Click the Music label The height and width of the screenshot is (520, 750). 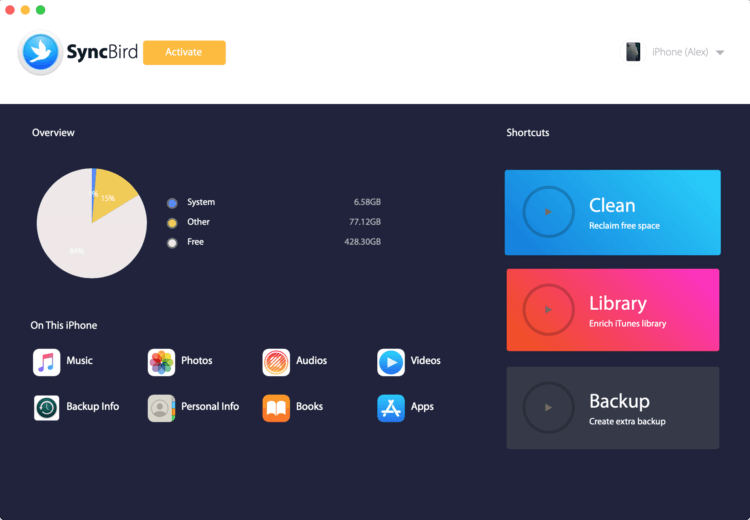pyautogui.click(x=79, y=361)
